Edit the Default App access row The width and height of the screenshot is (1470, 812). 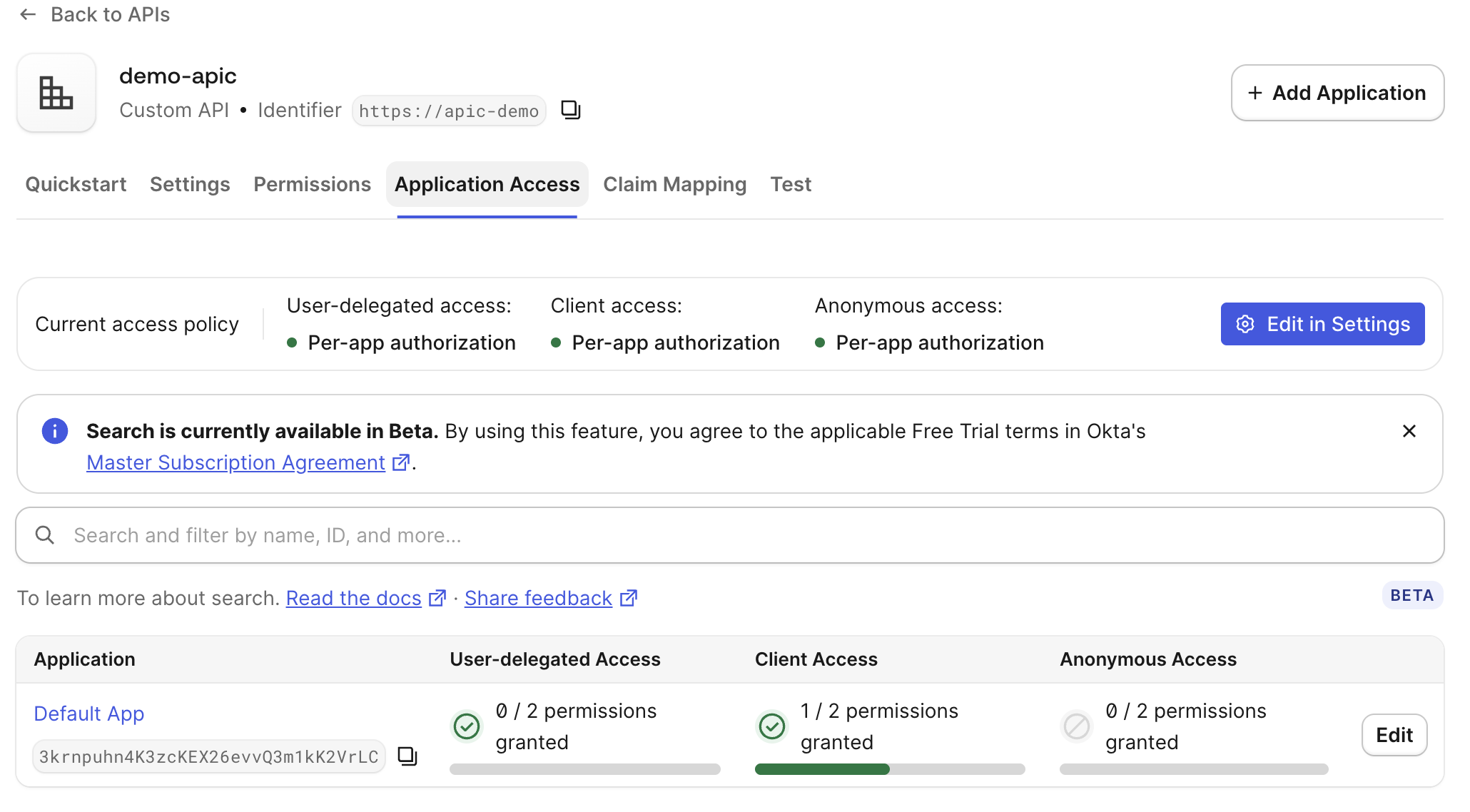[x=1394, y=735]
